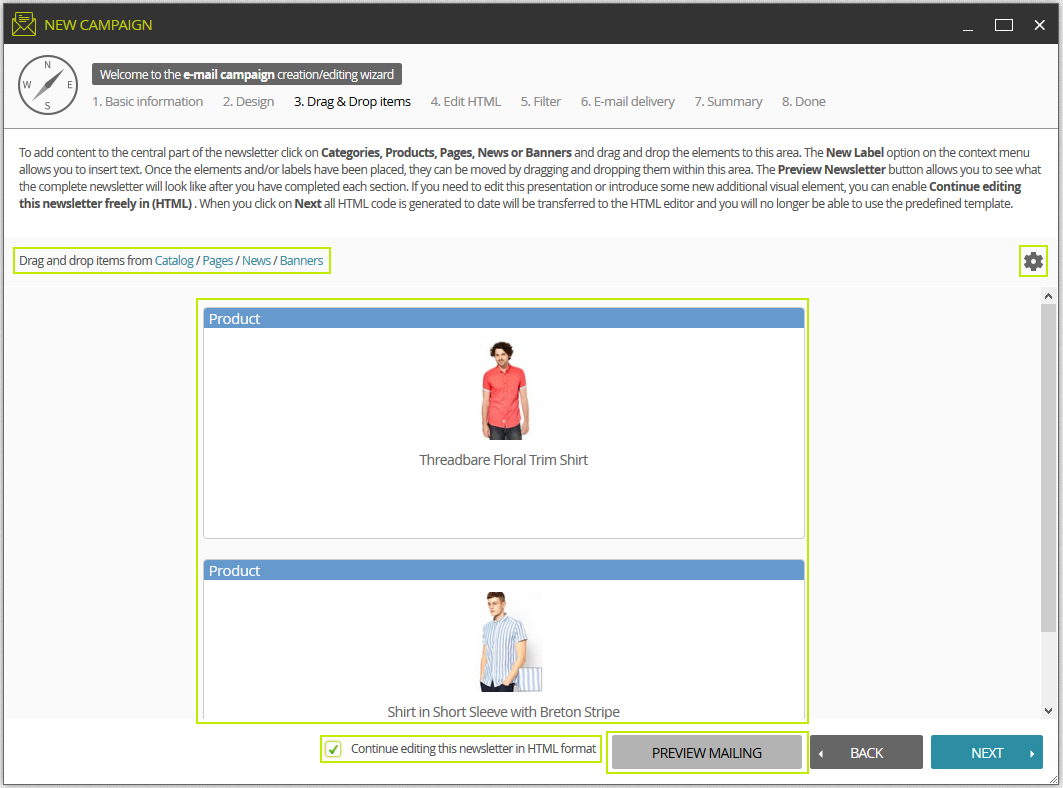Go to step 6. E-mail delivery
This screenshot has height=788, width=1063.
[x=628, y=102]
